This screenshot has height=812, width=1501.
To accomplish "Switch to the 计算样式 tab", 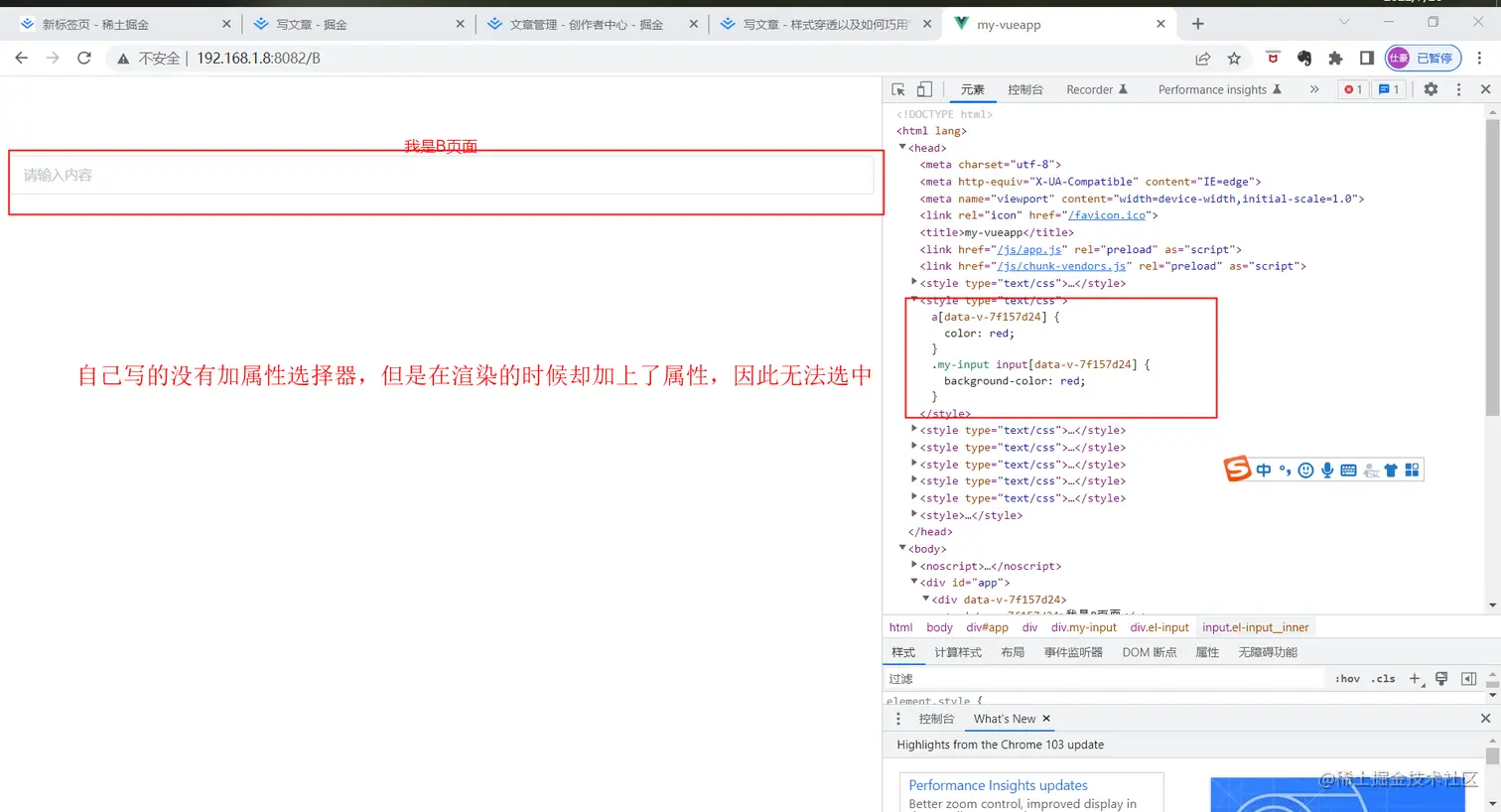I will 958,652.
